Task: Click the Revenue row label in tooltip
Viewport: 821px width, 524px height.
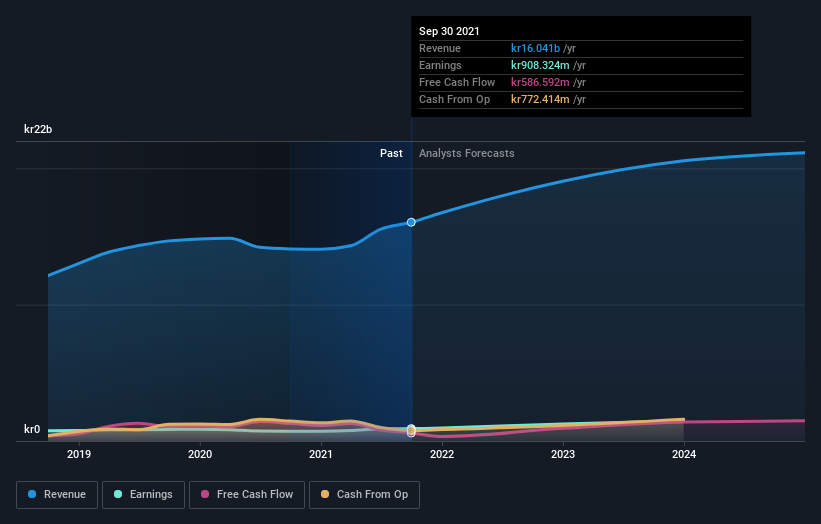Action: coord(440,48)
